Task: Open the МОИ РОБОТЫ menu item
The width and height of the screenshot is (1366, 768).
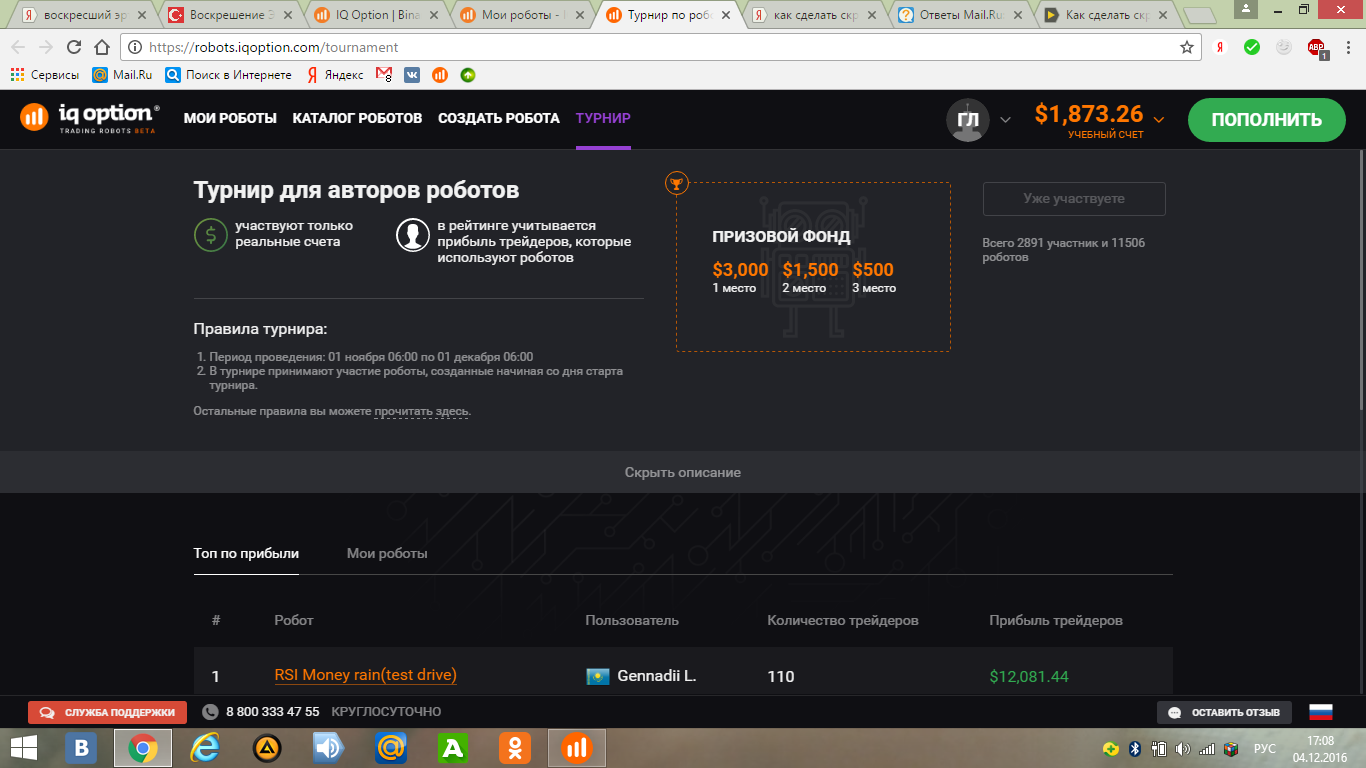Action: pyautogui.click(x=230, y=118)
